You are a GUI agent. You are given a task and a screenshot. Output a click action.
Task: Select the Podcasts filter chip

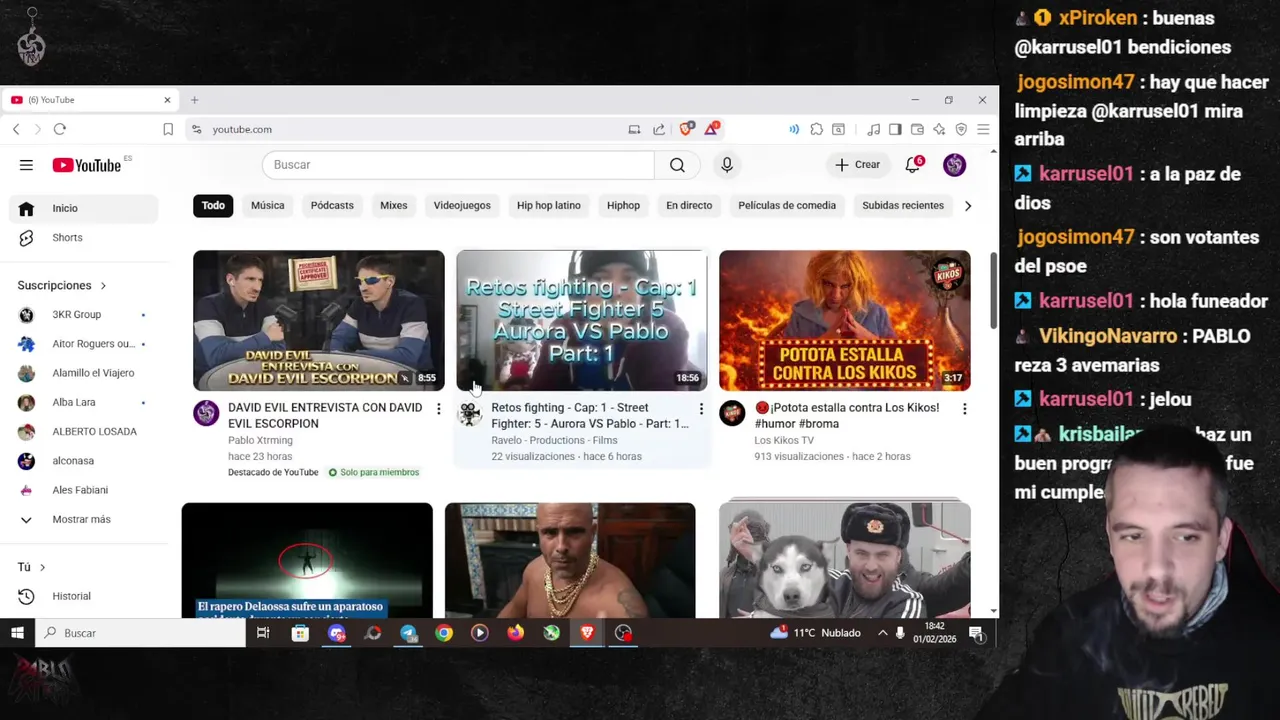(332, 206)
